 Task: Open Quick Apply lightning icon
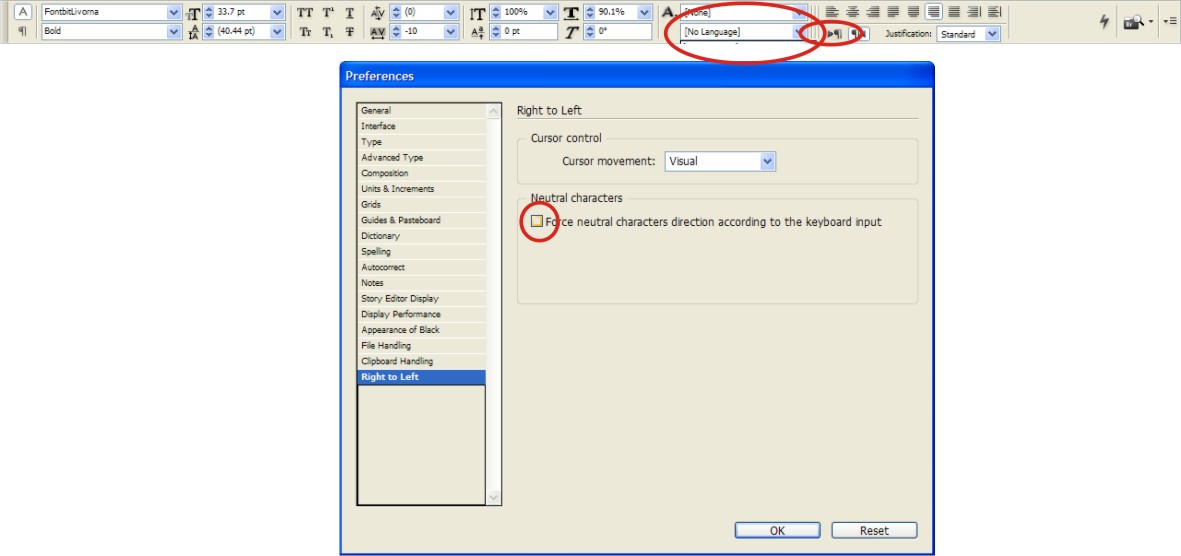click(1104, 22)
